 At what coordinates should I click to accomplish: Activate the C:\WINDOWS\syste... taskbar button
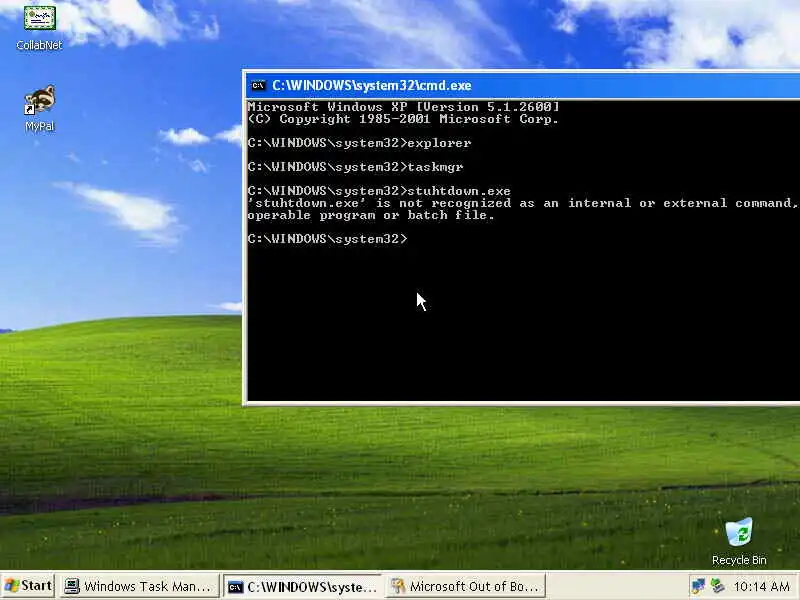[302, 587]
